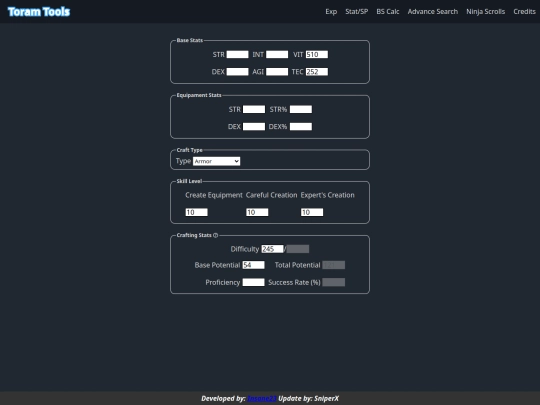Select the TEC field showing 252
540x405 pixels.
click(x=317, y=72)
